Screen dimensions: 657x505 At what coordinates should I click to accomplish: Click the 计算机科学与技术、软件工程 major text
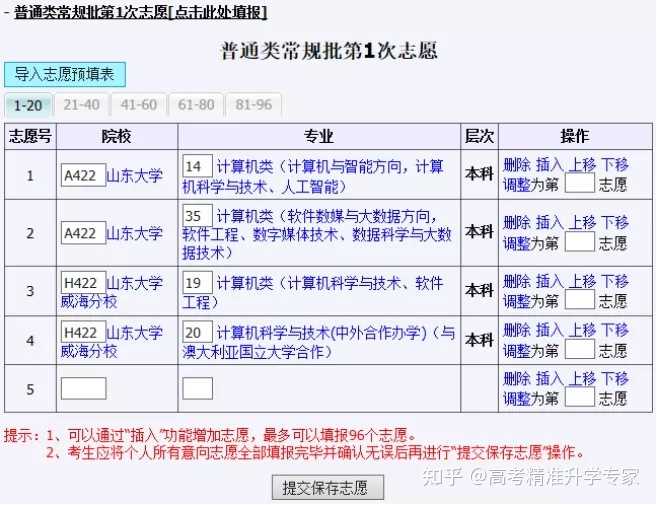point(313,293)
